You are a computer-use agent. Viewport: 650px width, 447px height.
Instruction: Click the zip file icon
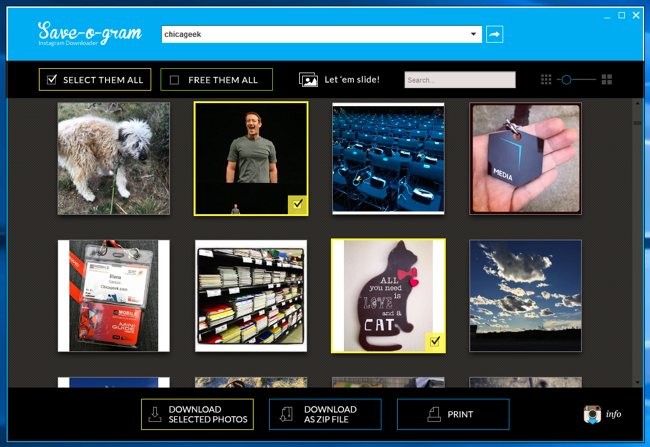pos(286,414)
